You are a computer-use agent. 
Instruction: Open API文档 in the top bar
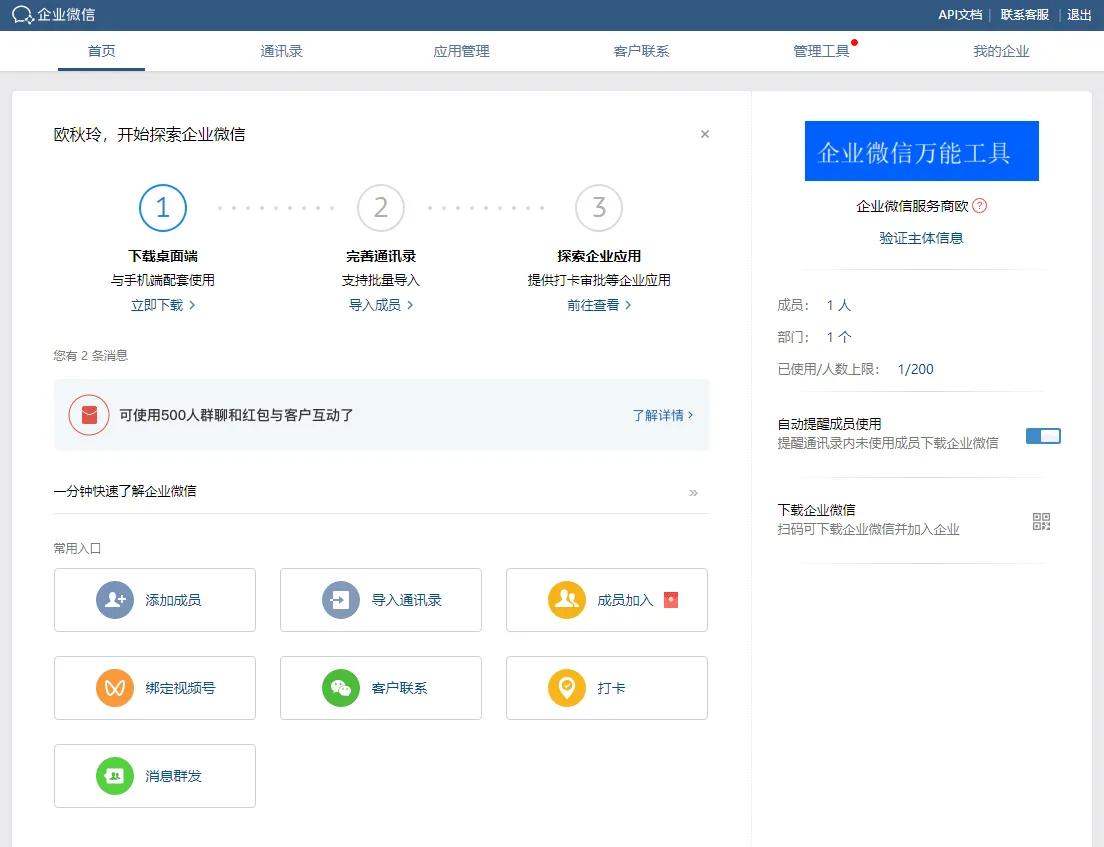(959, 15)
